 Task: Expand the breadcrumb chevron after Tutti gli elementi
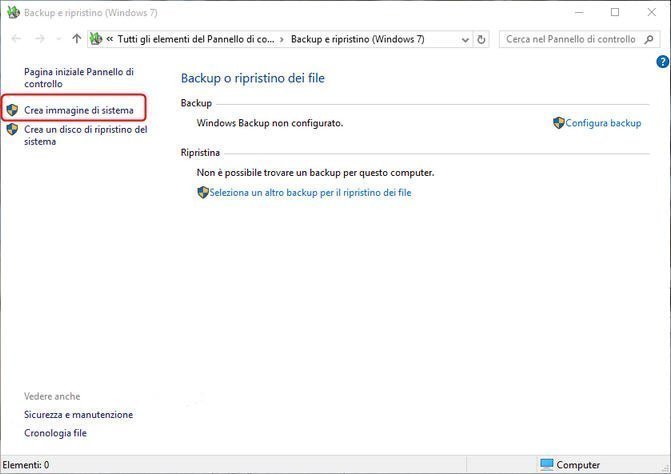click(282, 40)
